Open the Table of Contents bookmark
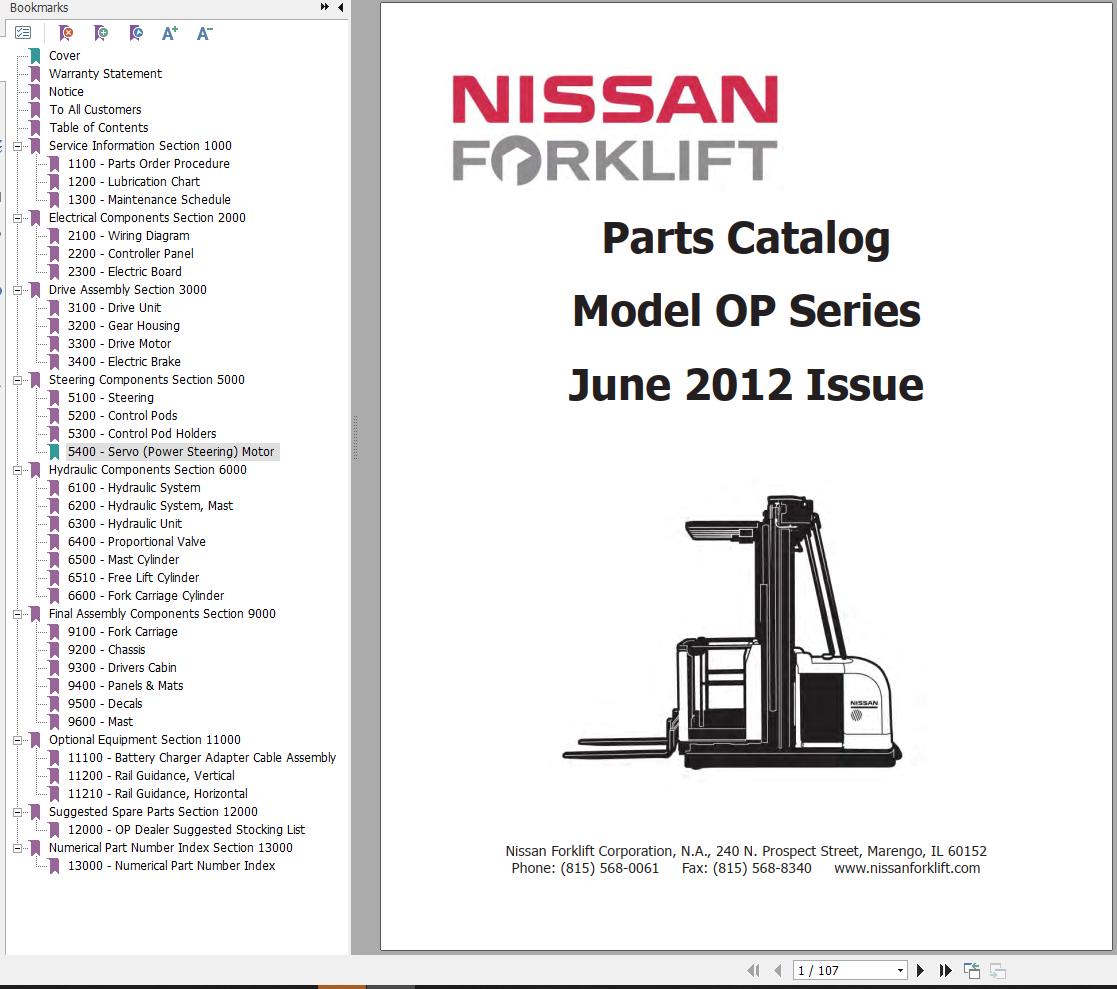The height and width of the screenshot is (989, 1117). 99,128
